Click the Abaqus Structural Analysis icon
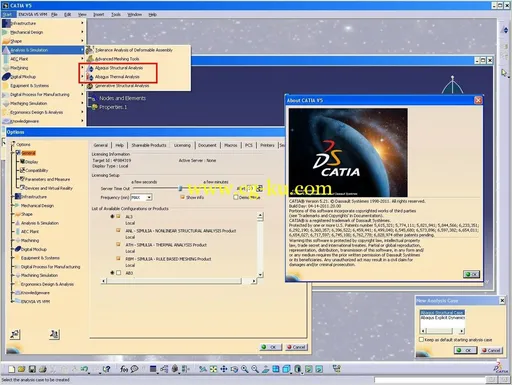This screenshot has width=512, height=385. [x=90, y=68]
